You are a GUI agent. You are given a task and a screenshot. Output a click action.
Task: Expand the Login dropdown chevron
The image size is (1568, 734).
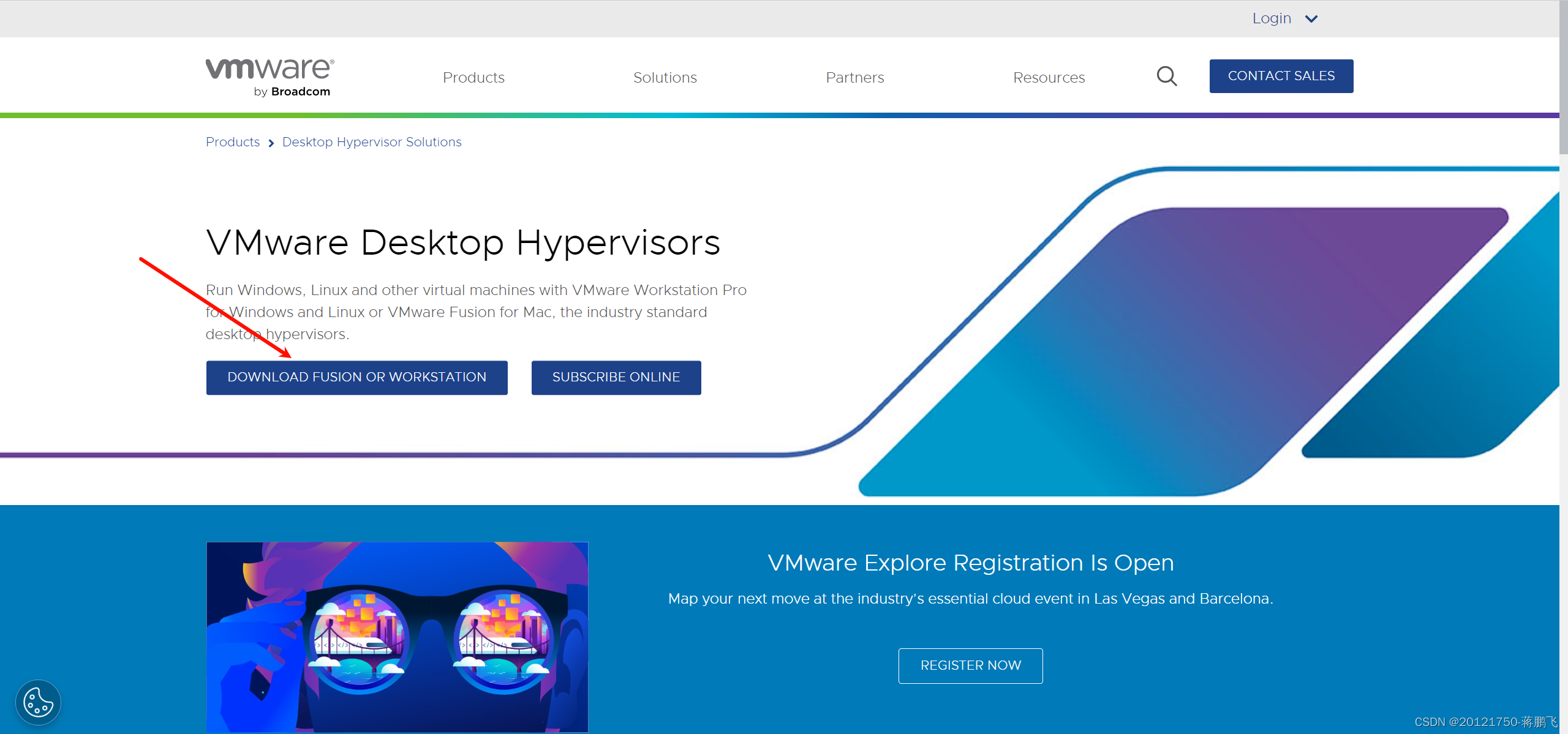click(x=1311, y=19)
